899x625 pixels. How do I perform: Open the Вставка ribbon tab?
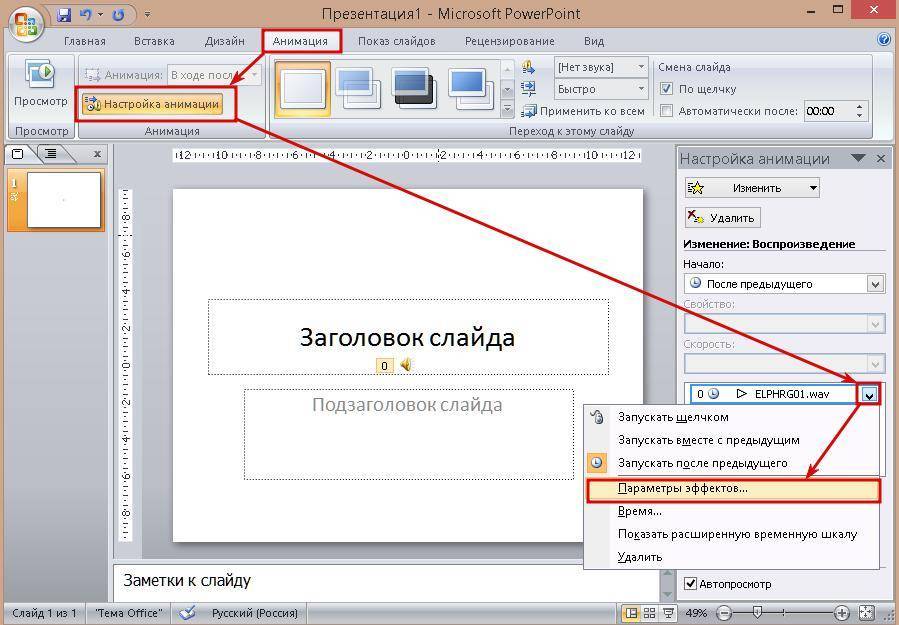click(x=154, y=41)
